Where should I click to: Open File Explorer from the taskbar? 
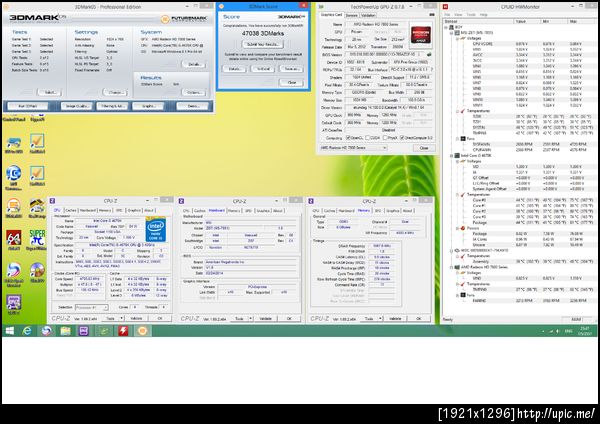coord(65,331)
